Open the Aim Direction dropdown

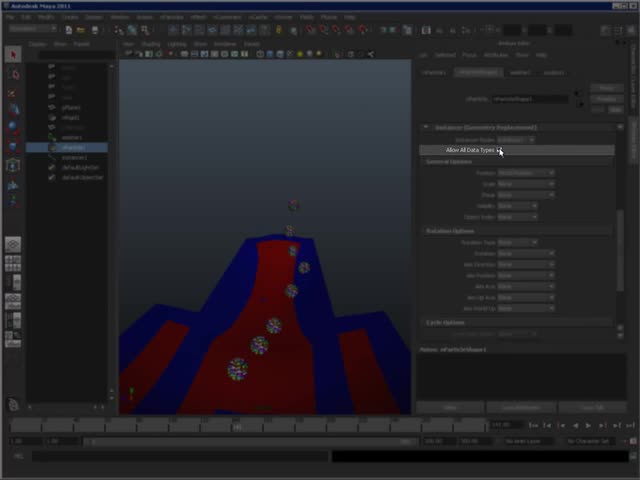(x=526, y=264)
